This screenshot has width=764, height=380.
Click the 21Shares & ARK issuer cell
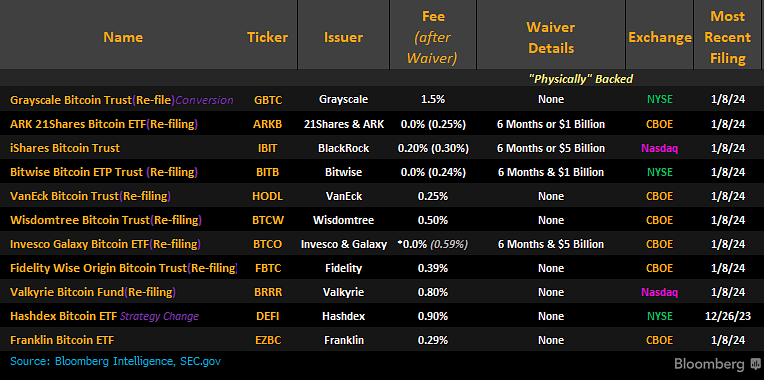(x=344, y=124)
